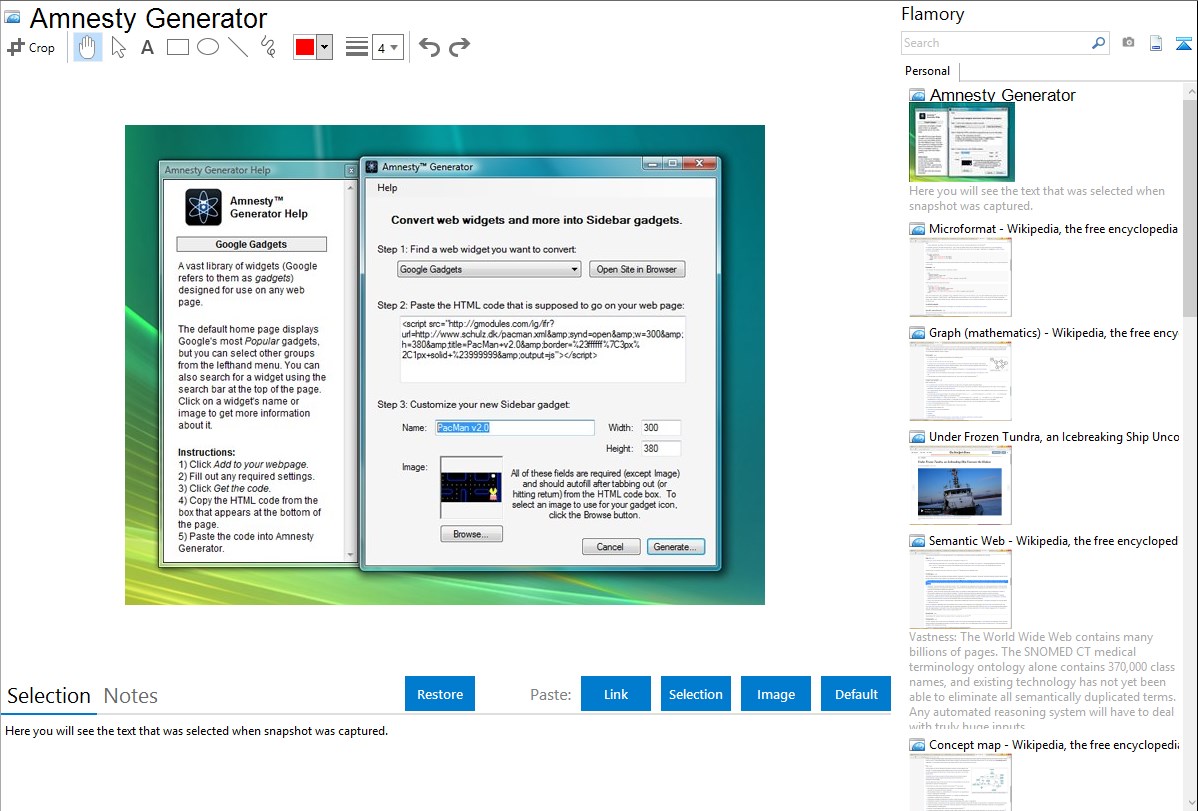
Task: Select the Crop tool
Action: [31, 47]
